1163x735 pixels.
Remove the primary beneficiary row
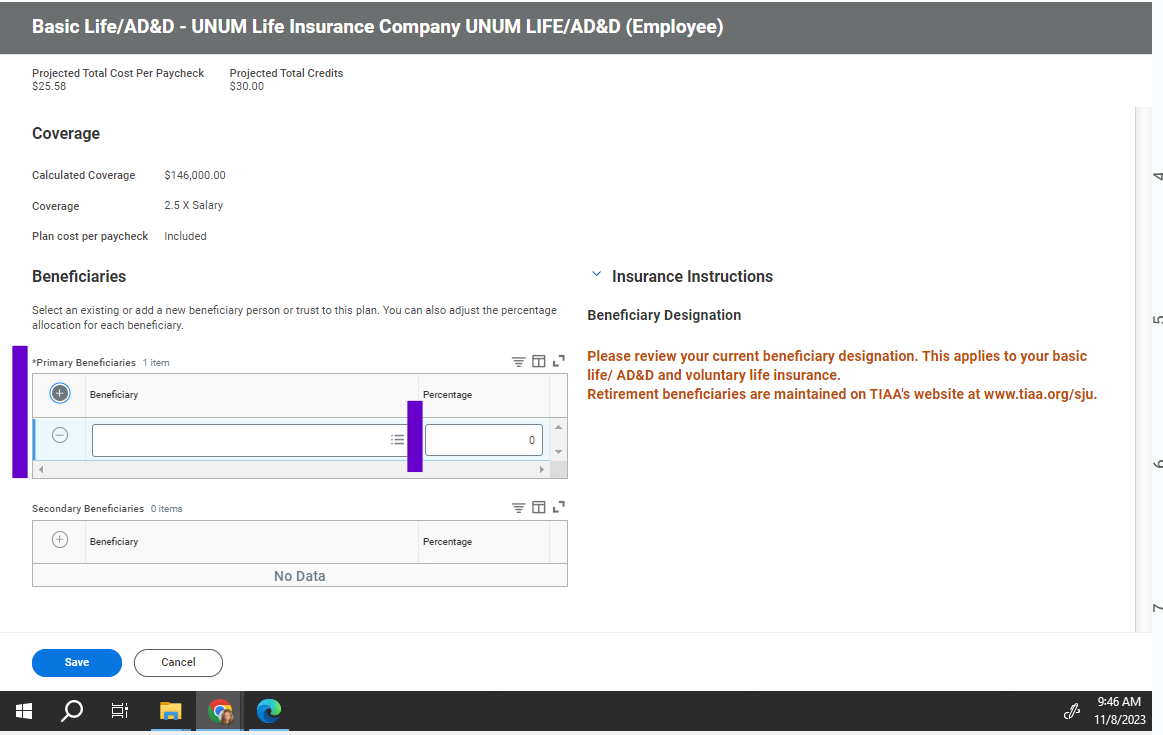pos(60,435)
